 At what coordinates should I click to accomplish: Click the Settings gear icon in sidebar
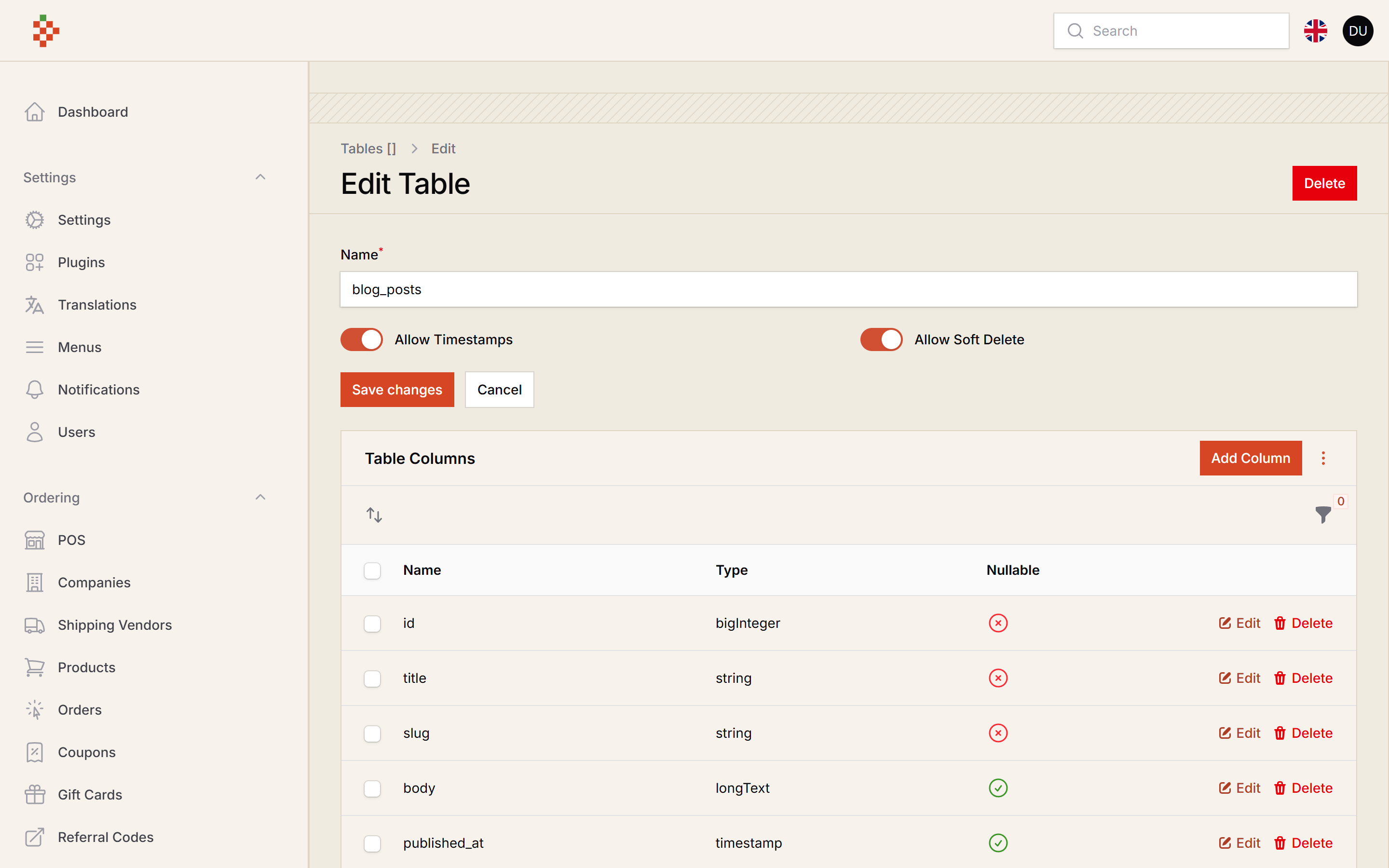click(34, 220)
